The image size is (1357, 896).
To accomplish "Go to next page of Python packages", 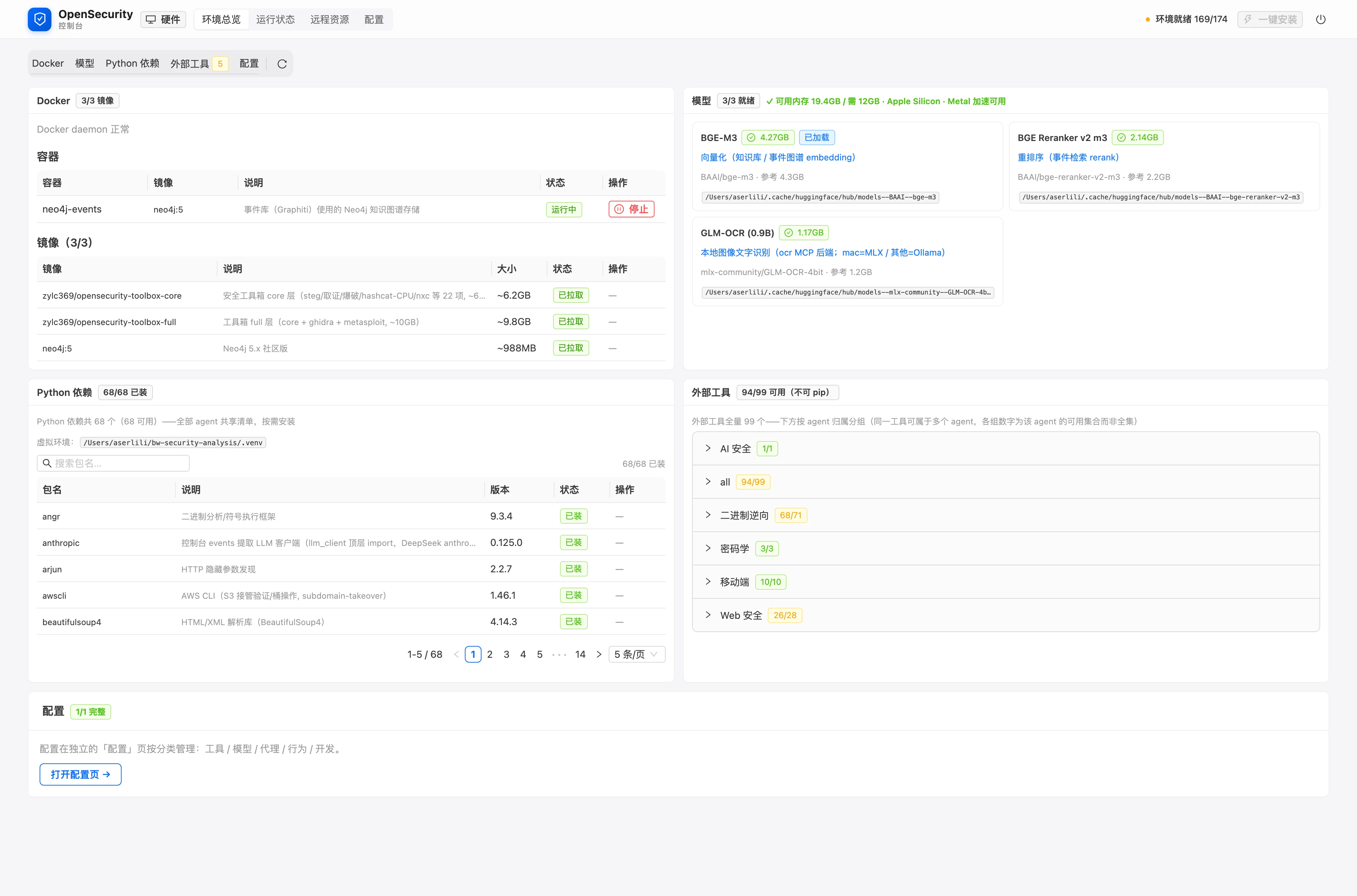I will [x=599, y=654].
